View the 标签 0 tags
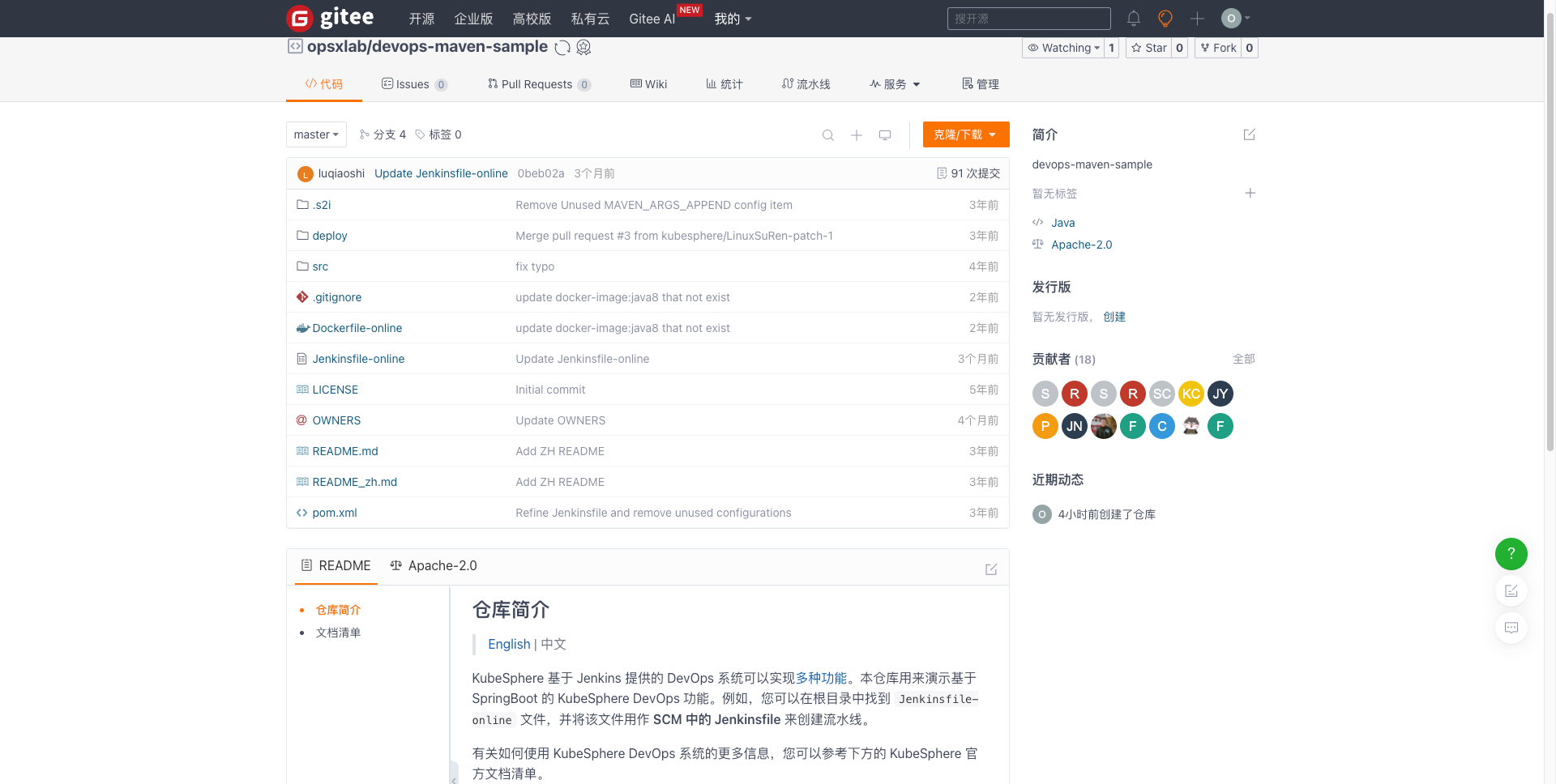 point(438,134)
